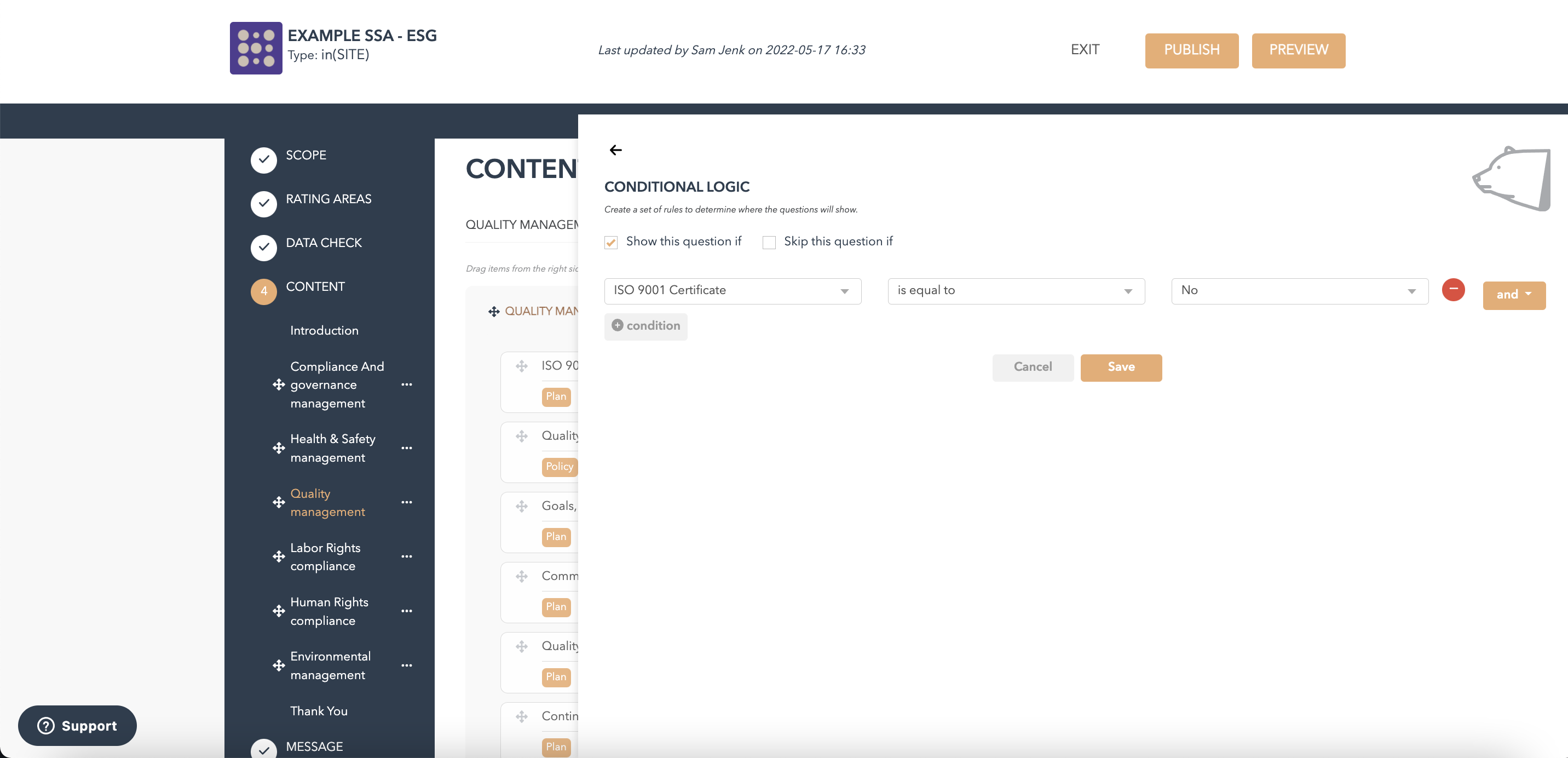This screenshot has width=1568, height=758.
Task: Toggle the CONTENT step number badge
Action: [263, 289]
